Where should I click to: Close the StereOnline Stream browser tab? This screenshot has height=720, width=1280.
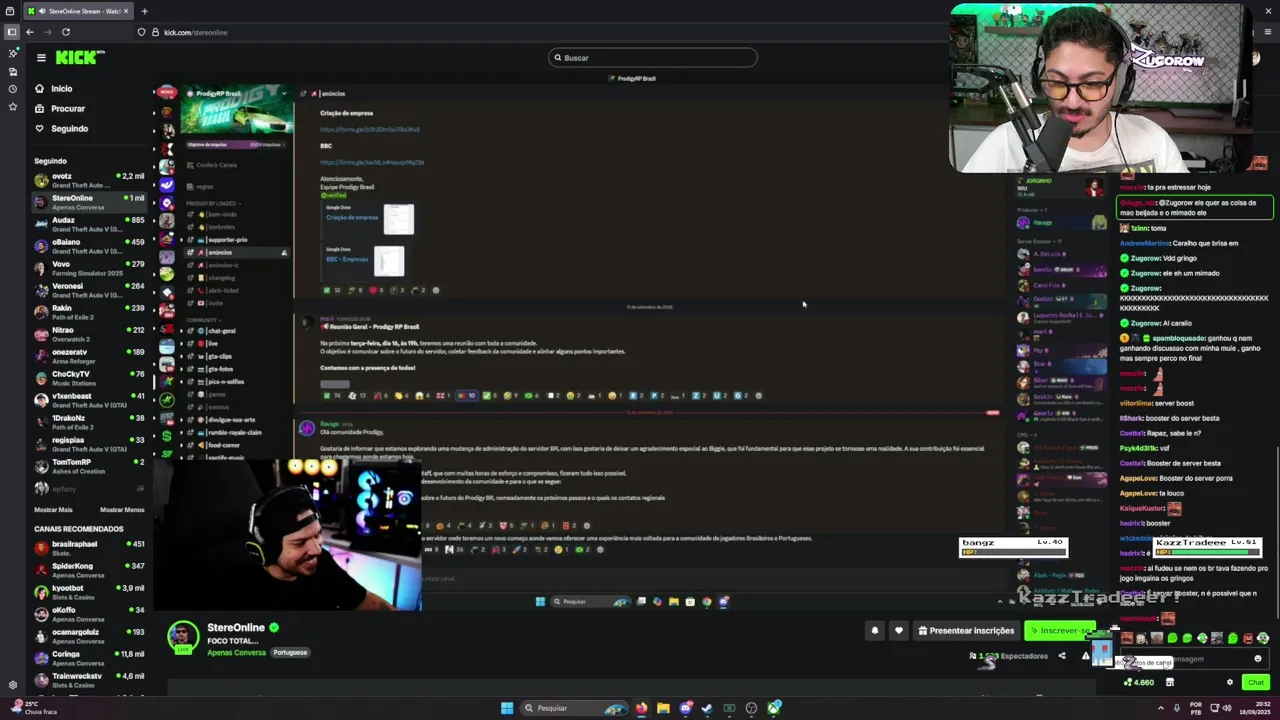pos(126,11)
